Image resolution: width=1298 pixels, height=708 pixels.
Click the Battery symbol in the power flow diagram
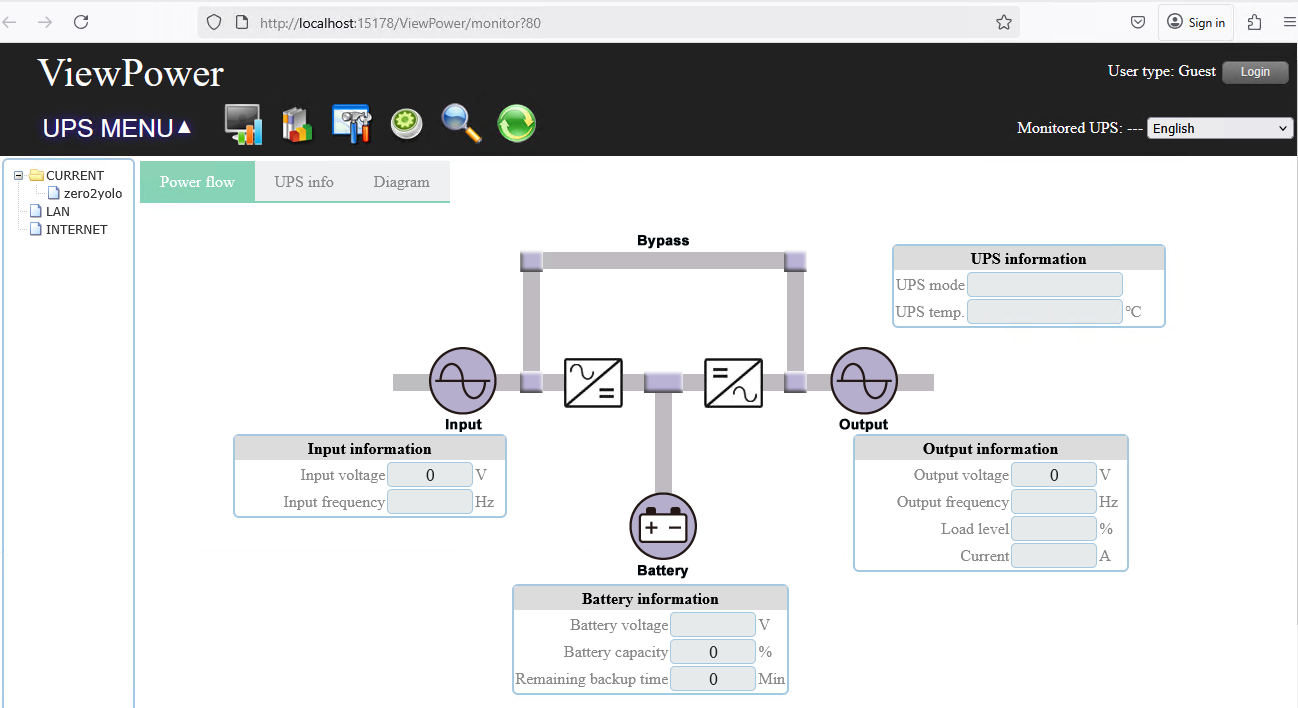coord(662,526)
